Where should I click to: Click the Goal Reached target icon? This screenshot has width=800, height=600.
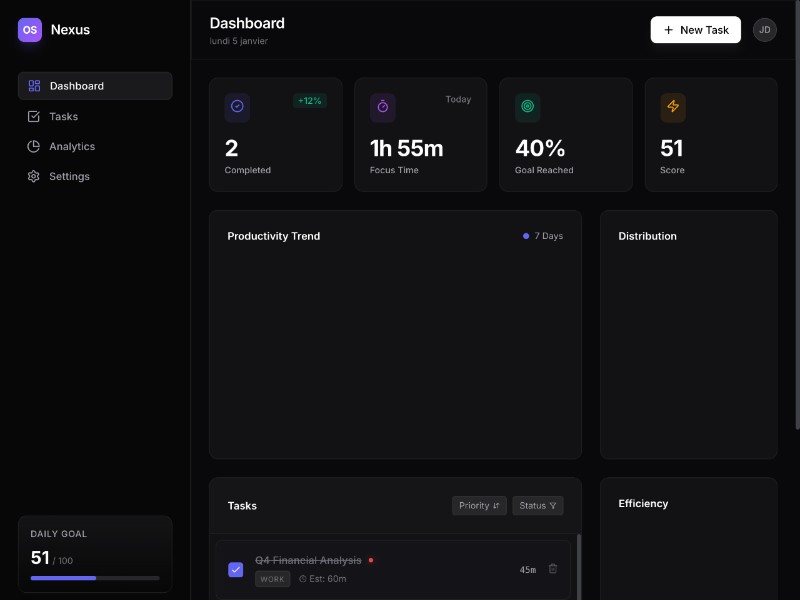coord(527,107)
